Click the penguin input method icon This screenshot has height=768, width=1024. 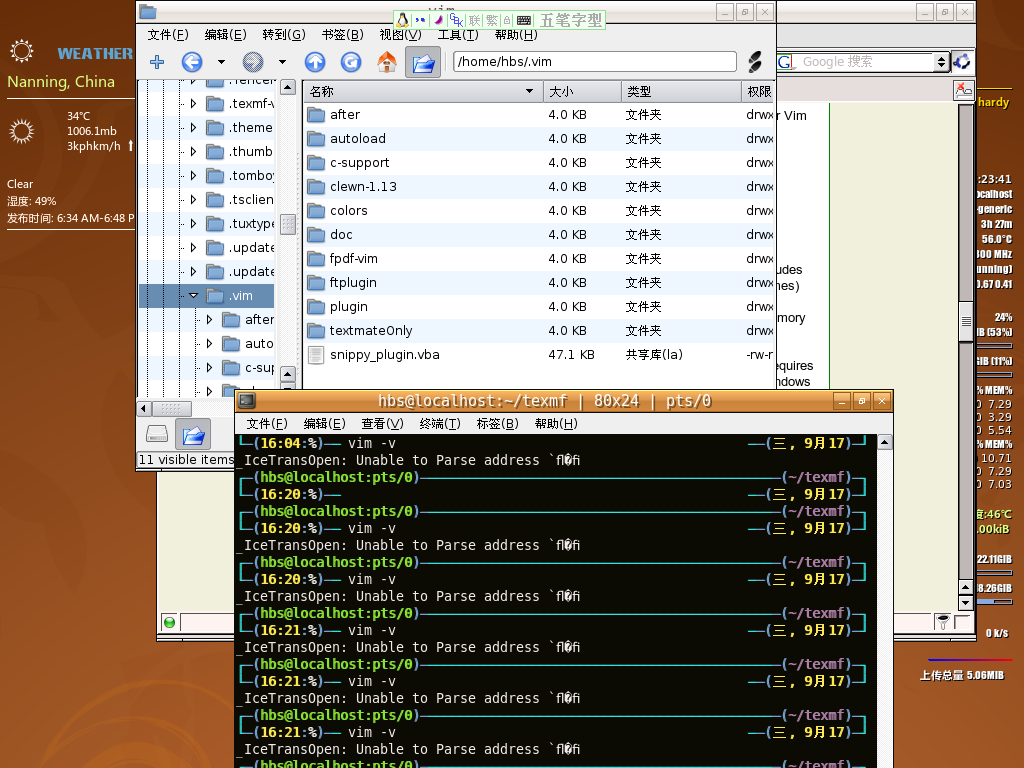(403, 20)
